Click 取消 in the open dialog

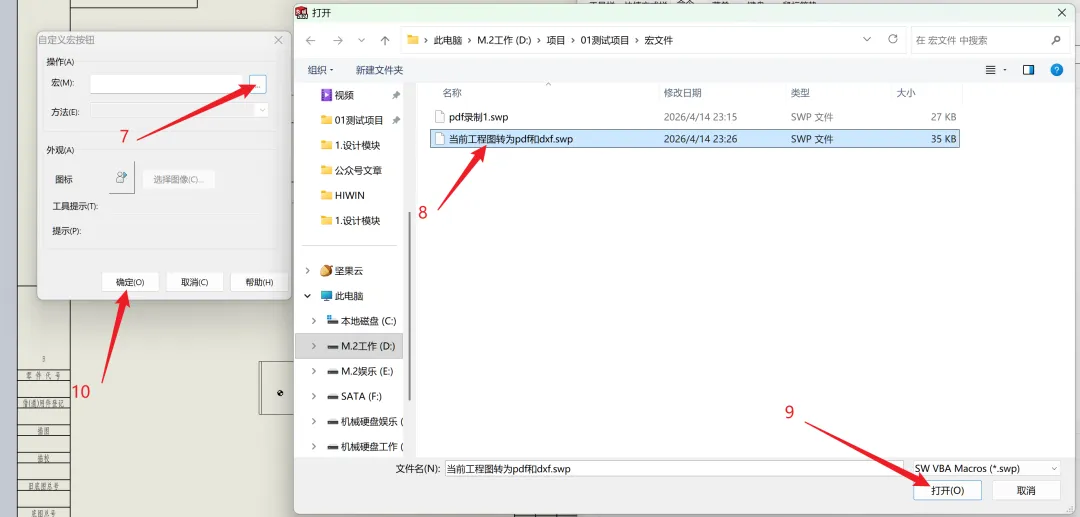click(x=1026, y=490)
